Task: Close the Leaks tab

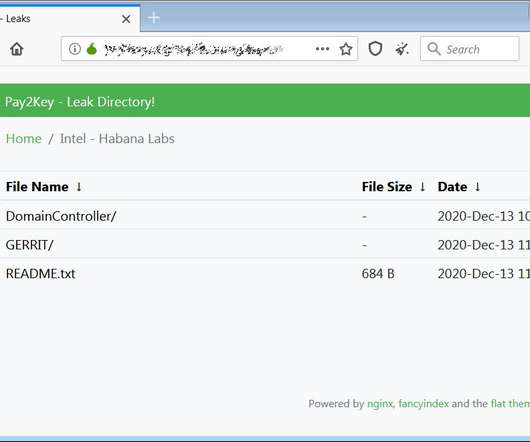Action: 126,19
